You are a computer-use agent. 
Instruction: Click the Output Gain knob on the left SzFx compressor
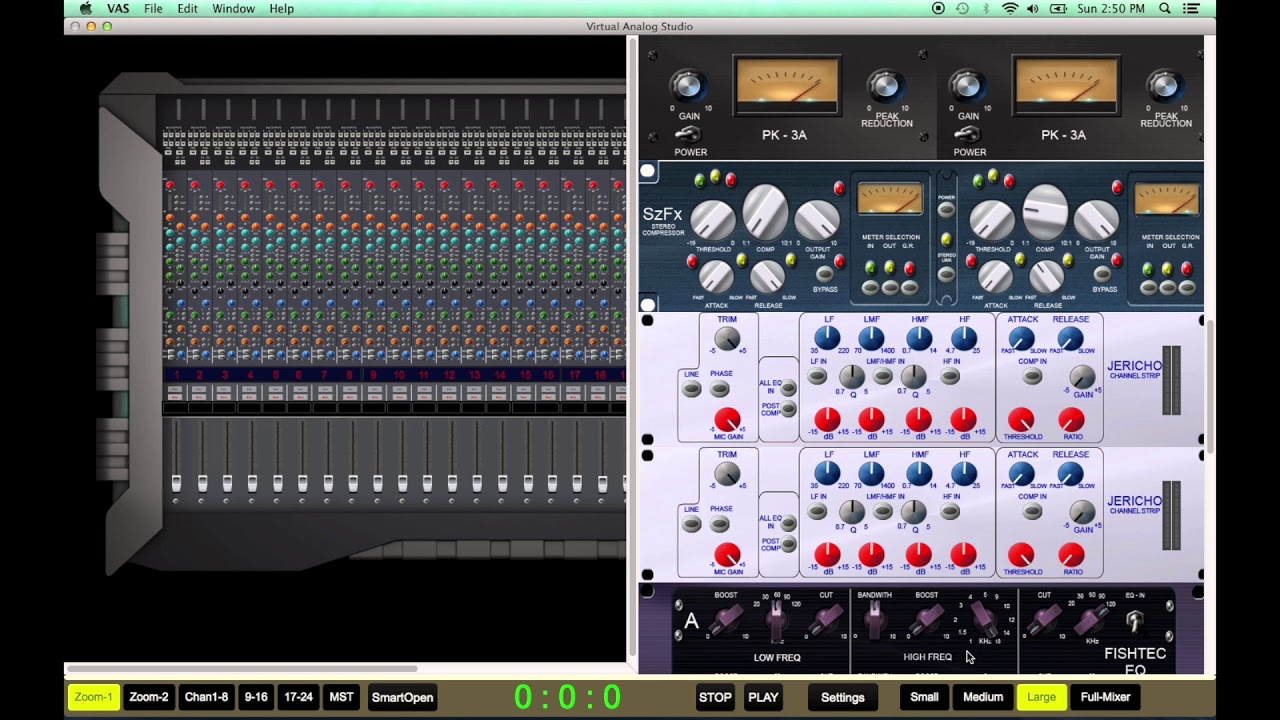[x=817, y=220]
